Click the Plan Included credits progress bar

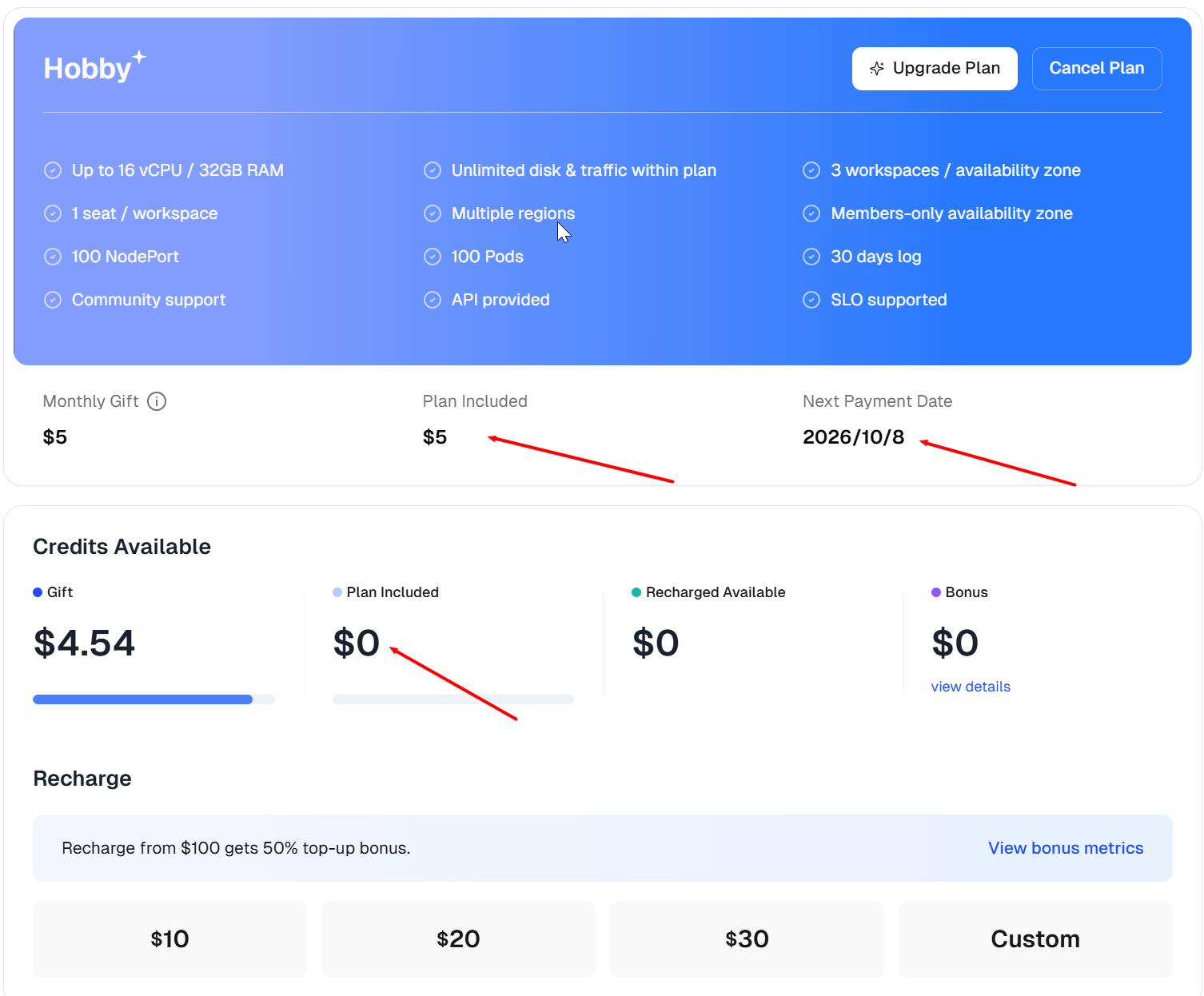(452, 699)
